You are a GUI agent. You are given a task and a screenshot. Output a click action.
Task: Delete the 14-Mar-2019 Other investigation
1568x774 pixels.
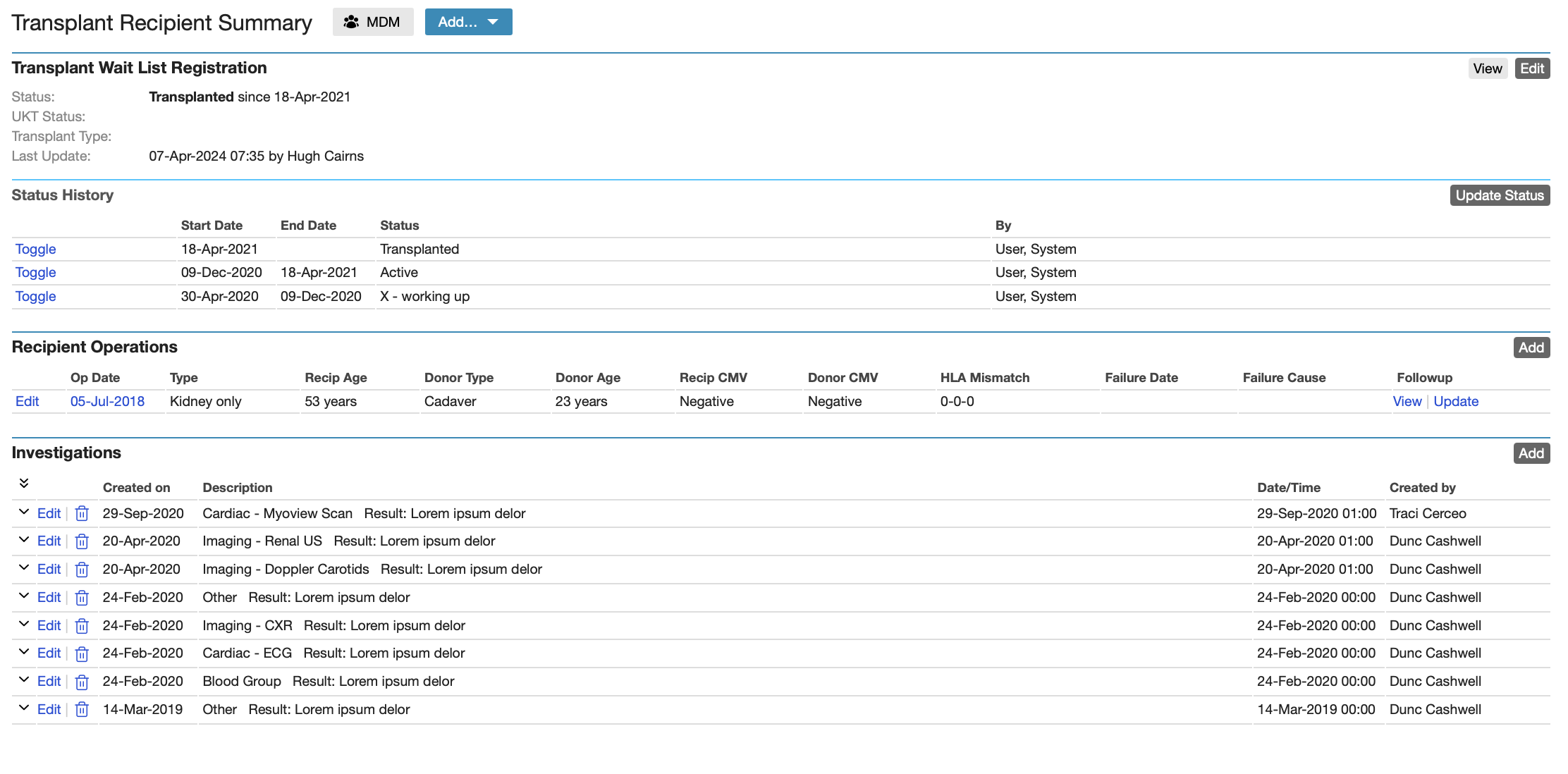(82, 709)
